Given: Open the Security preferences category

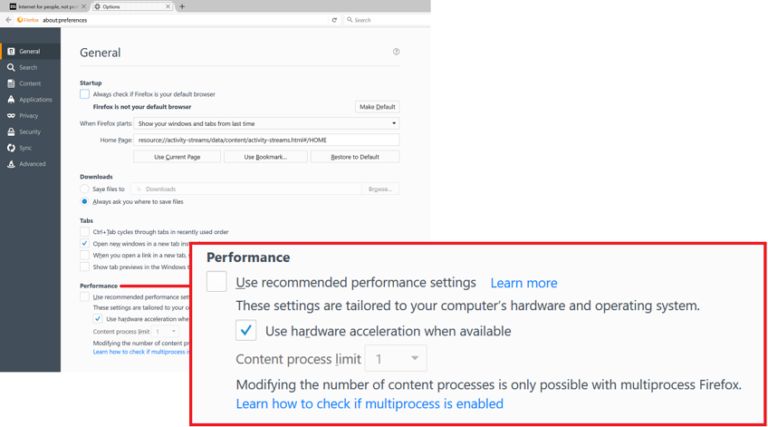Looking at the screenshot, I should (29, 131).
